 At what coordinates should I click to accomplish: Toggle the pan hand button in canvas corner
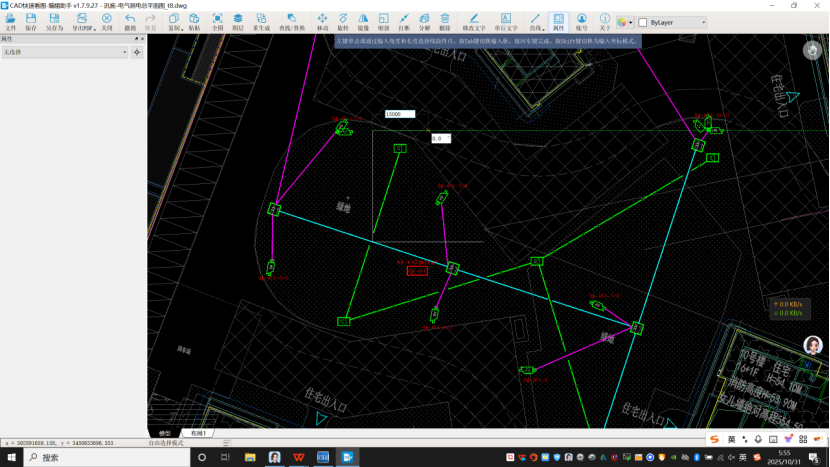coord(812,51)
